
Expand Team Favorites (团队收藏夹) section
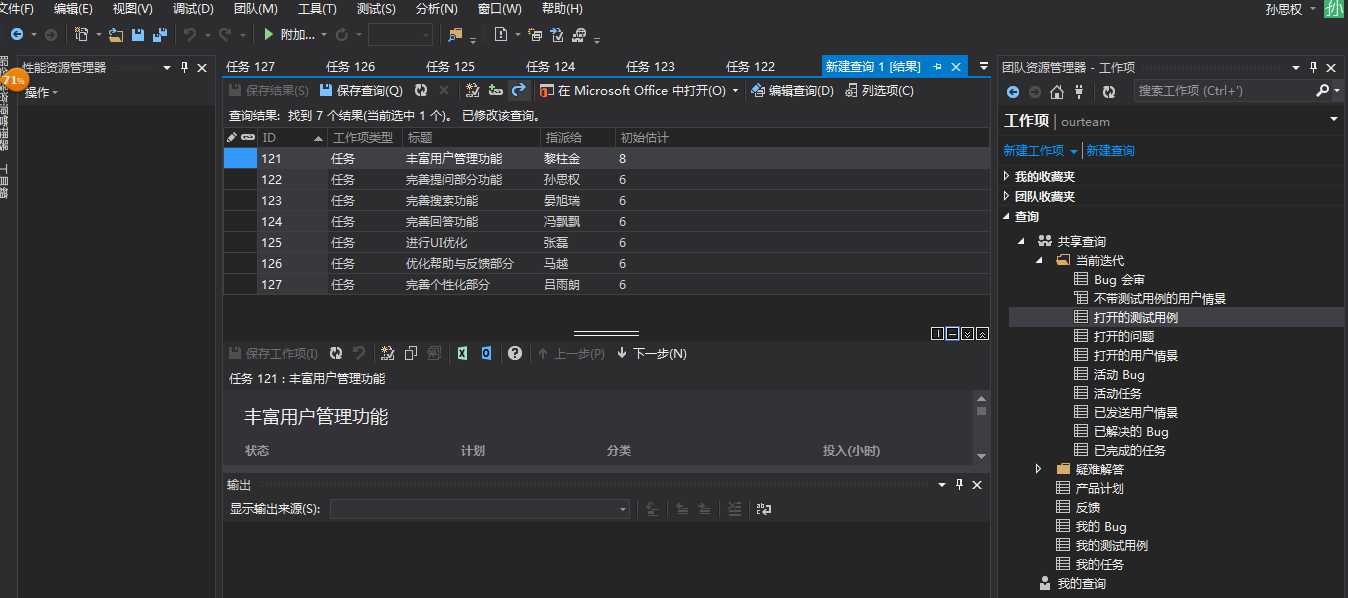point(1007,197)
